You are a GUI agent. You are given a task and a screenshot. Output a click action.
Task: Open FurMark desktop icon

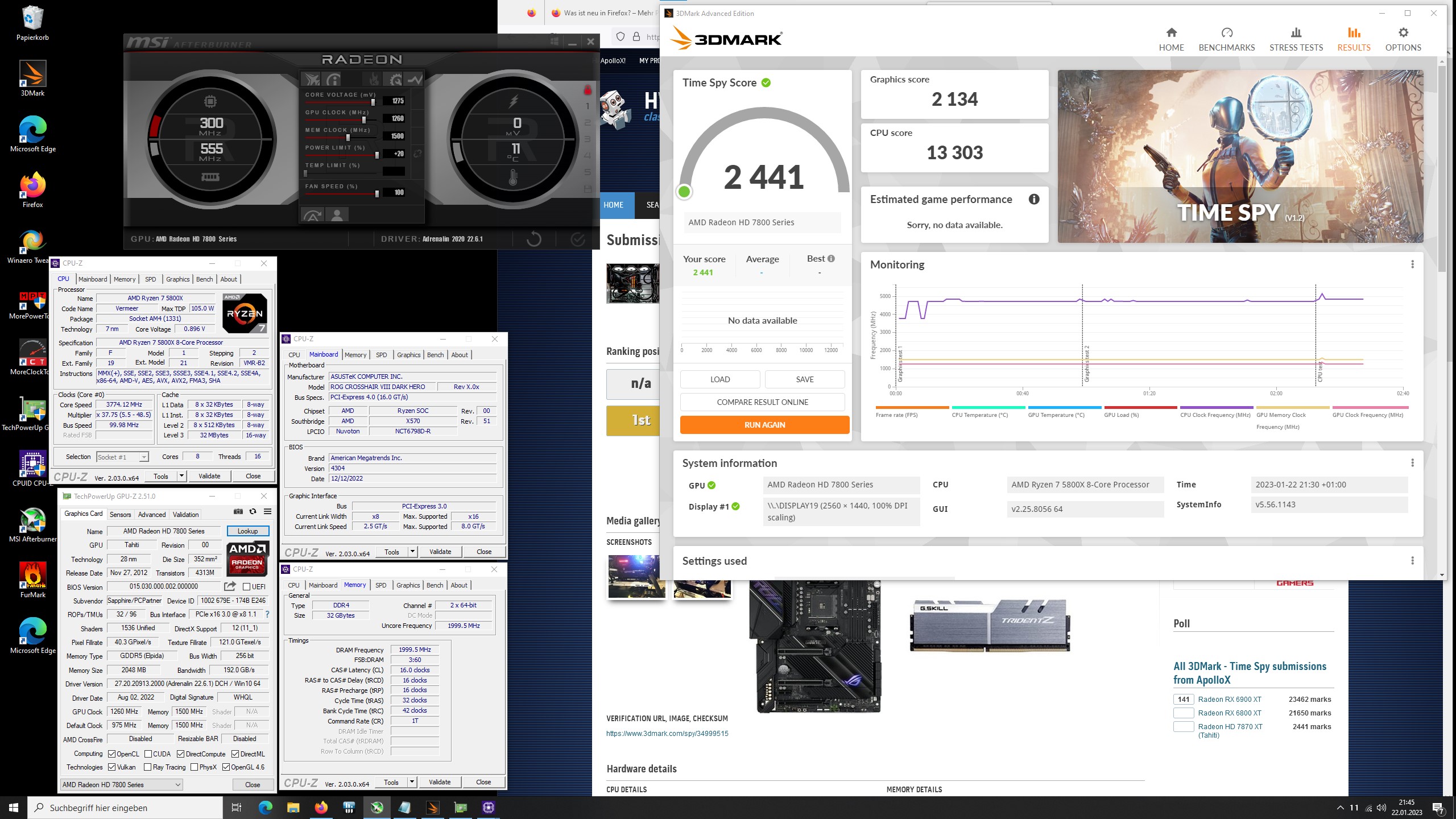(32, 580)
